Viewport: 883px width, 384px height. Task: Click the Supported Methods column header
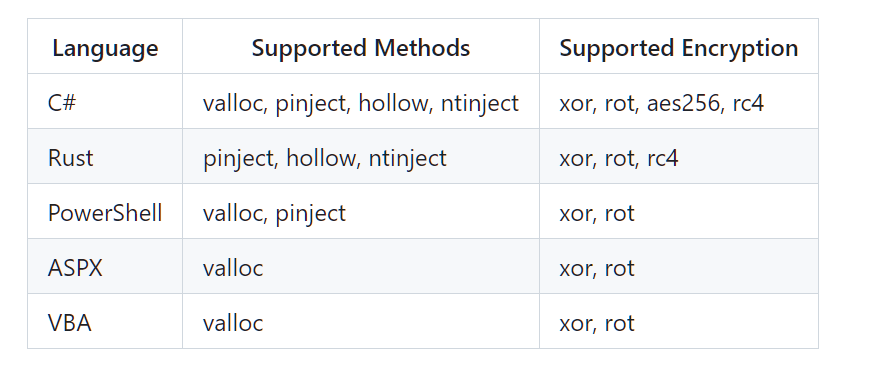point(360,46)
